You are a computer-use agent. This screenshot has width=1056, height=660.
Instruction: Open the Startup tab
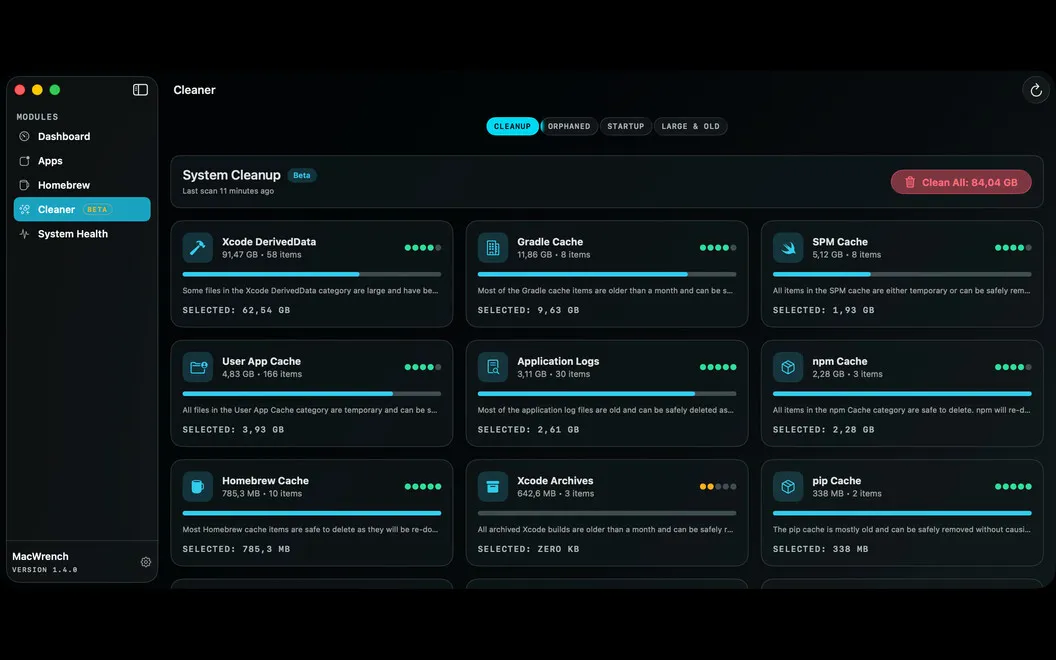tap(626, 126)
